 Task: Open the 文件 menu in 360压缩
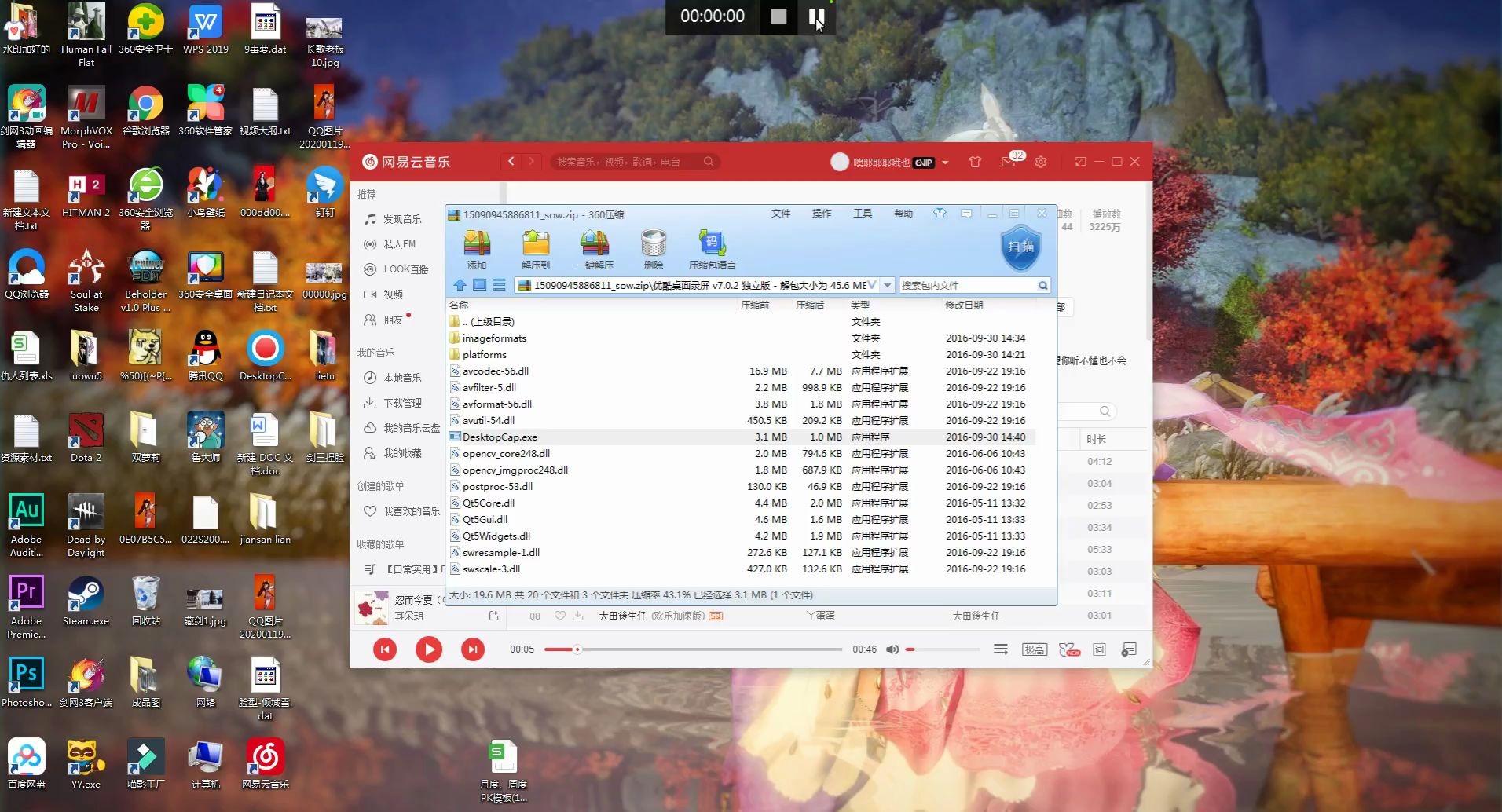point(781,213)
